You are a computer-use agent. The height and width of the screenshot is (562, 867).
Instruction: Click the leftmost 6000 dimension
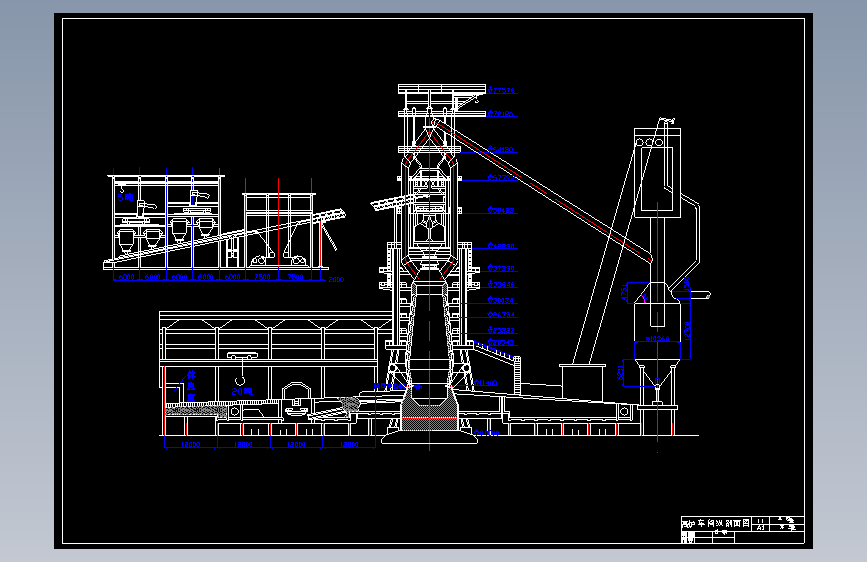[127, 277]
